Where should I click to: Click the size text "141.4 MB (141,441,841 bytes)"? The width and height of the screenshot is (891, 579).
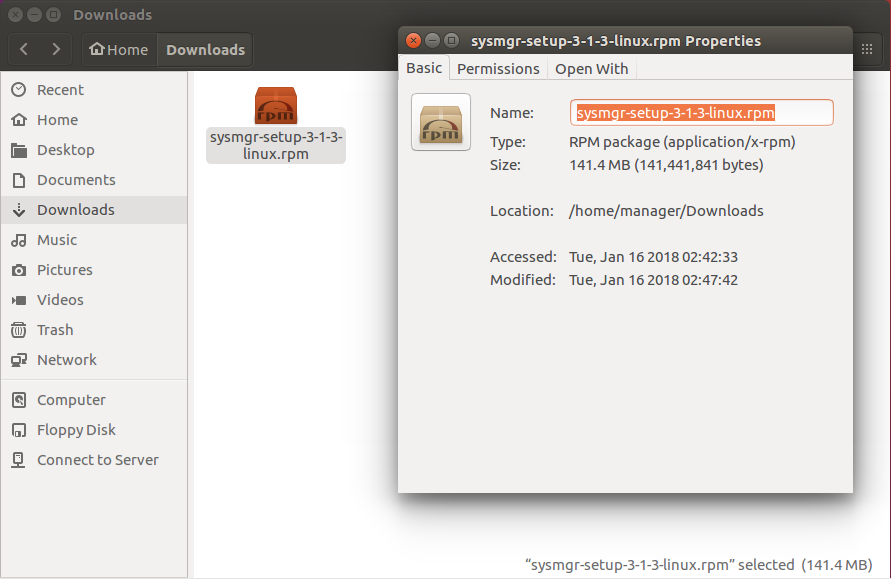(x=666, y=165)
